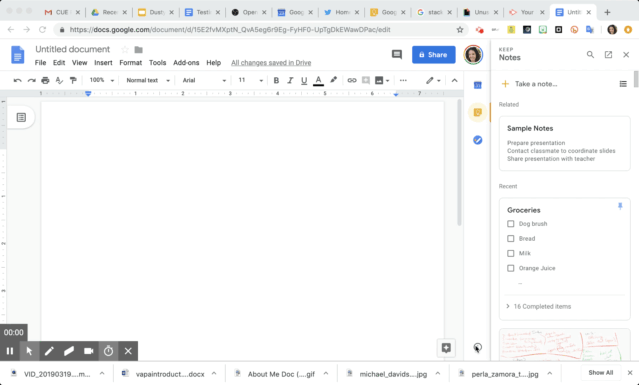Show more toolbar options ellipsis
The image size is (639, 385).
(x=403, y=81)
